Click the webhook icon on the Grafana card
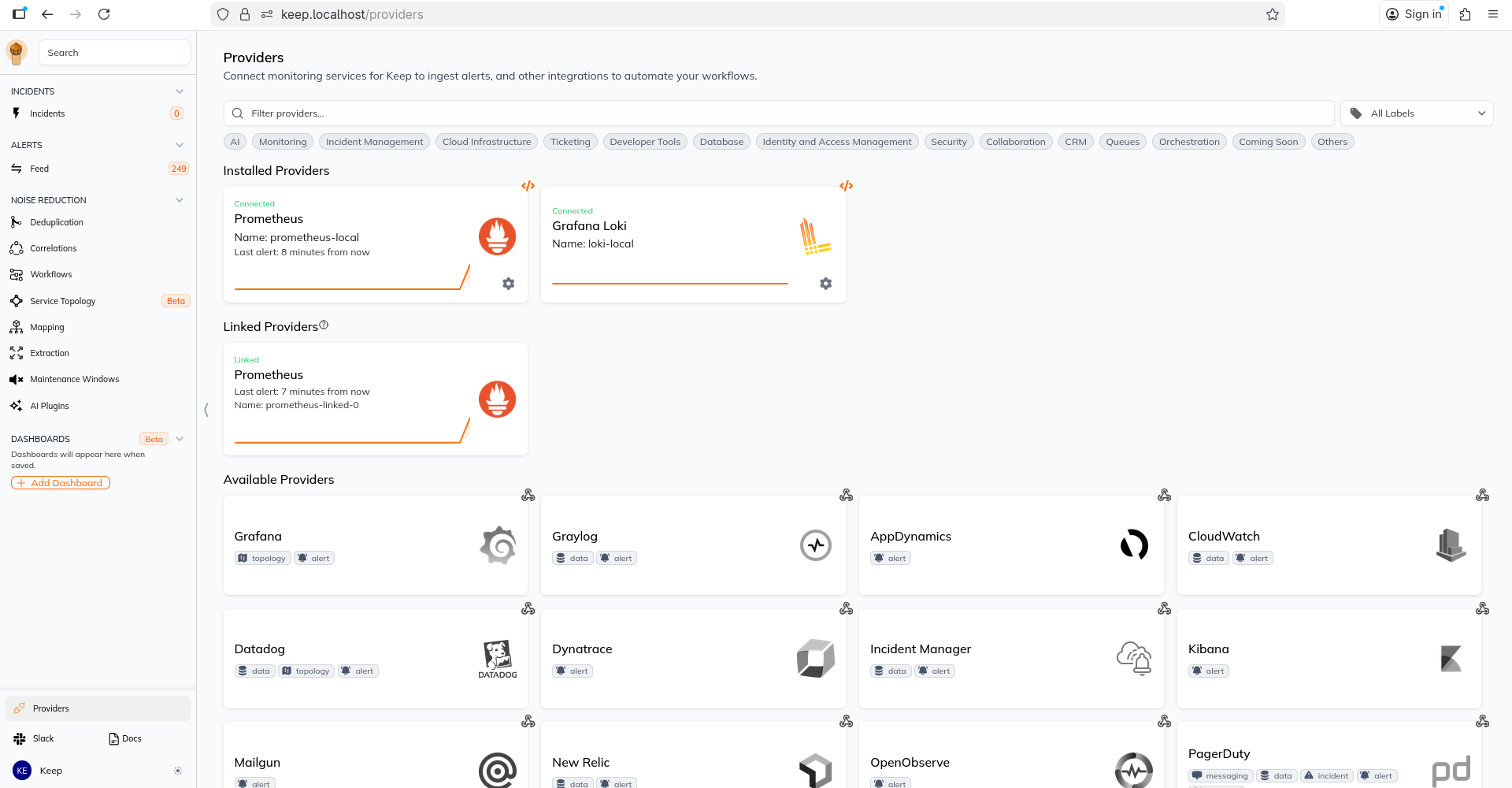This screenshot has width=1512, height=788. tap(528, 495)
